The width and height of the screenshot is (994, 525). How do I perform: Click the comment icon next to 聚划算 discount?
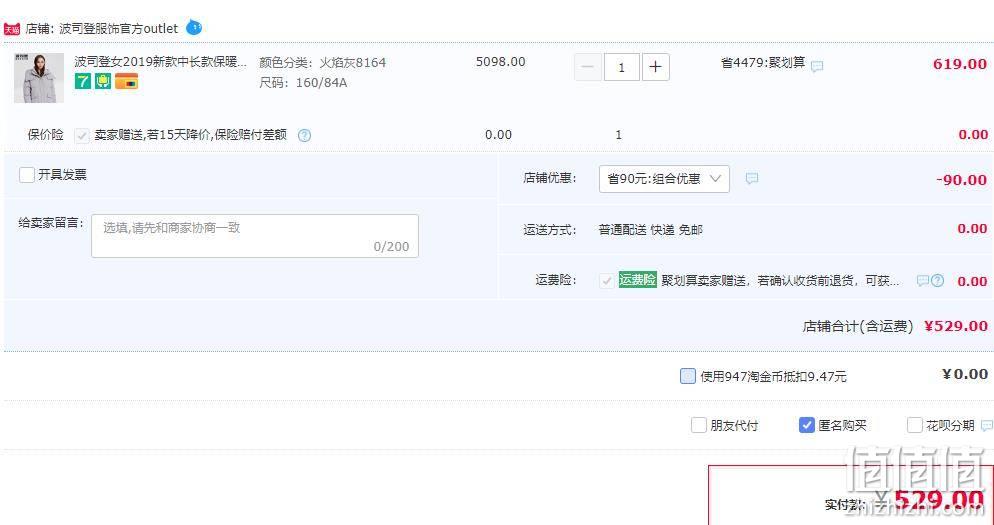tap(817, 66)
